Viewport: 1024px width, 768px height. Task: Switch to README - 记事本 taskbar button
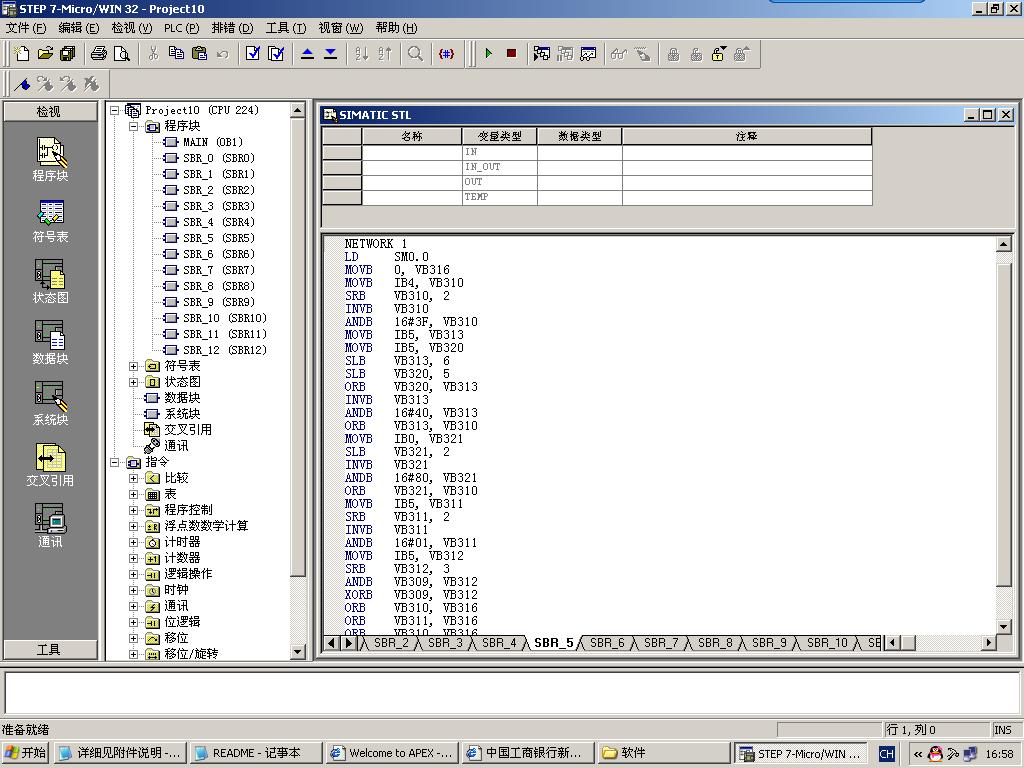coord(256,753)
